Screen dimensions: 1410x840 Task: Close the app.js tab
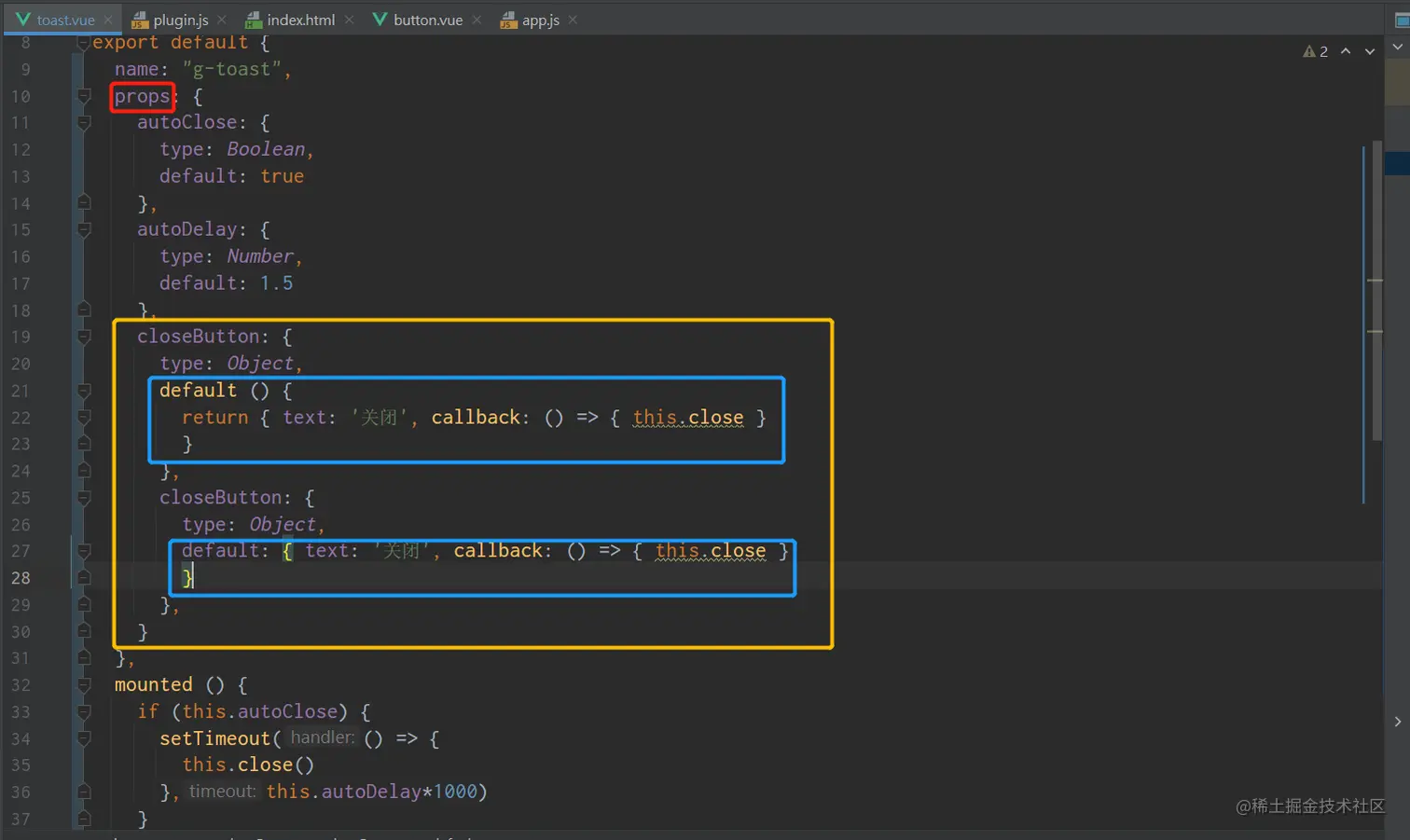[x=573, y=20]
